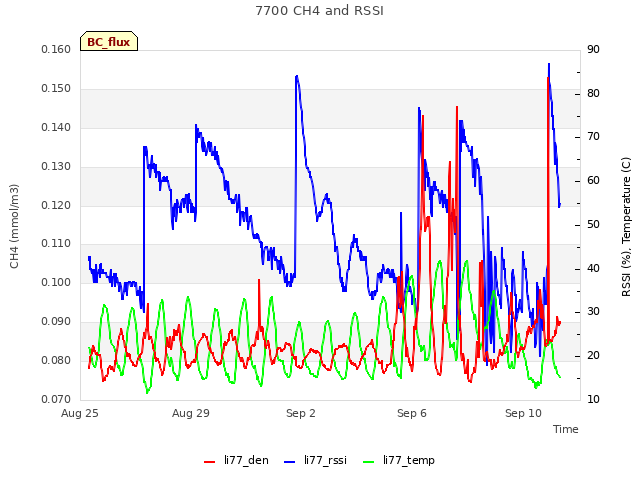Click the 70 right axis value
Image resolution: width=640 pixels, height=480 pixels.
[x=593, y=136]
